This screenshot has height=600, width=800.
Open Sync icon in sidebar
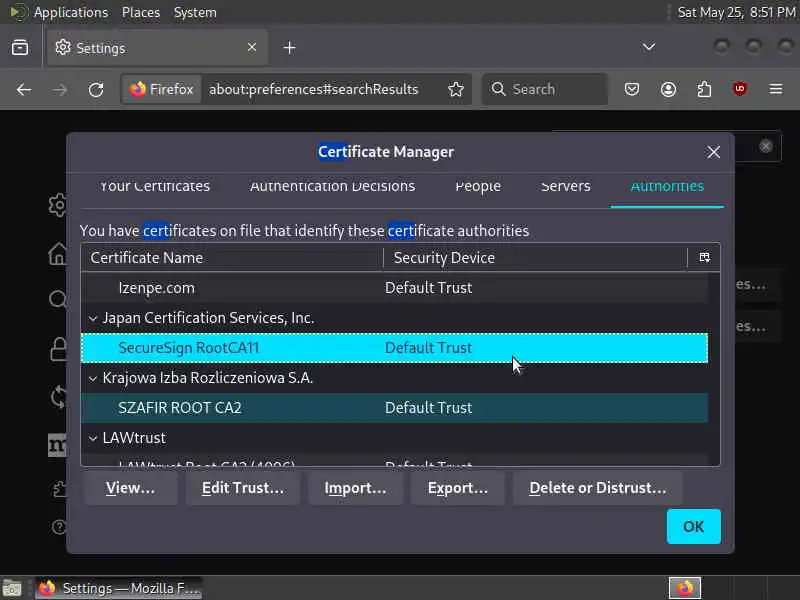[58, 397]
